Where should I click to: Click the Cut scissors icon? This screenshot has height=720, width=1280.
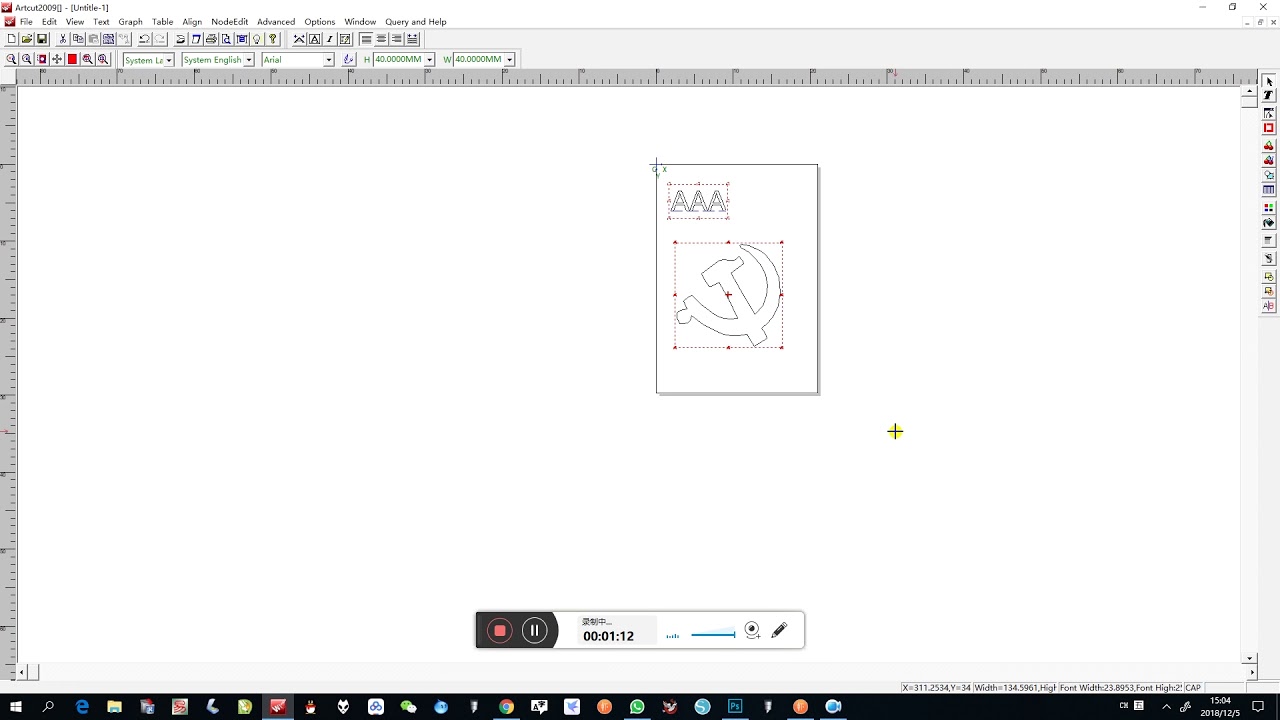pos(62,39)
